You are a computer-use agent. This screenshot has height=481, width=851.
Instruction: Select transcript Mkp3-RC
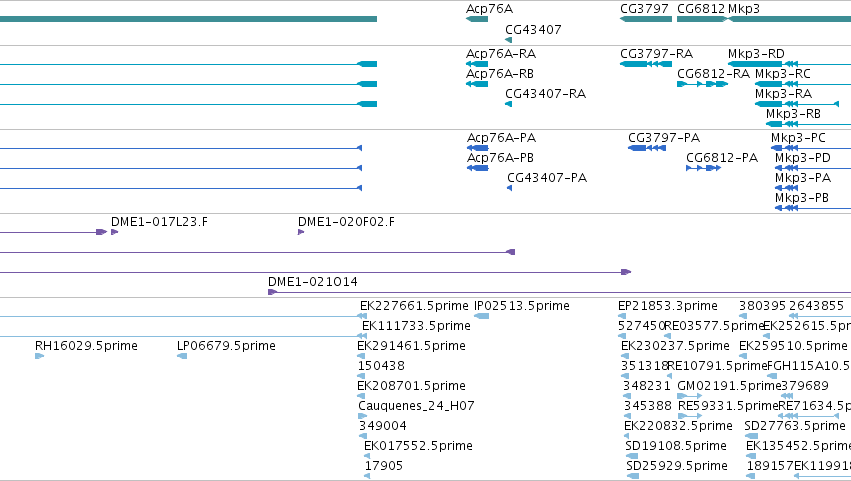[783, 74]
